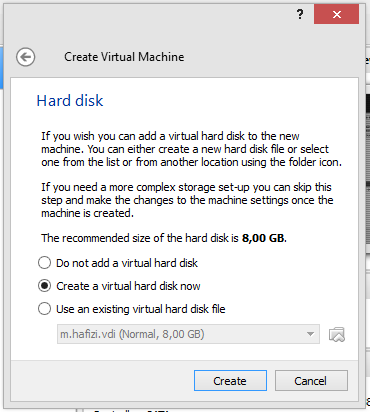This screenshot has width=370, height=412.
Task: Click the Create button
Action: 230,380
